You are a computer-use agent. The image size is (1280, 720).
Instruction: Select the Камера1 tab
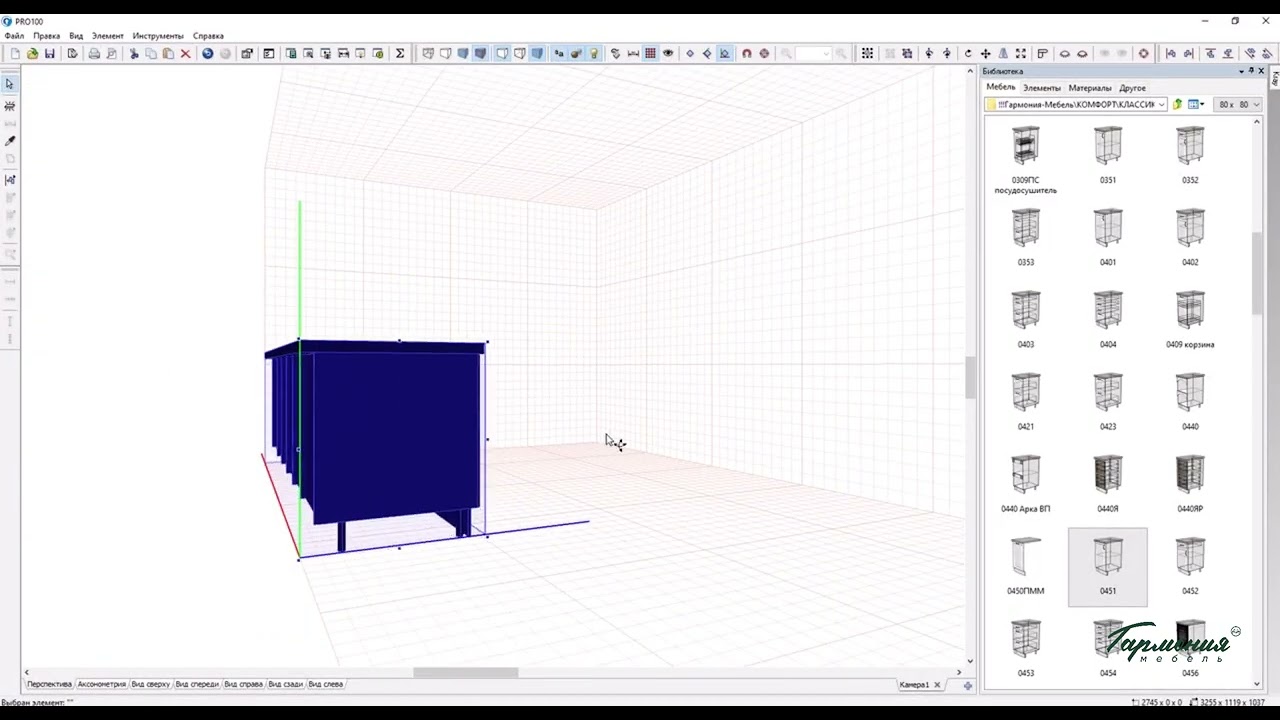click(x=914, y=685)
